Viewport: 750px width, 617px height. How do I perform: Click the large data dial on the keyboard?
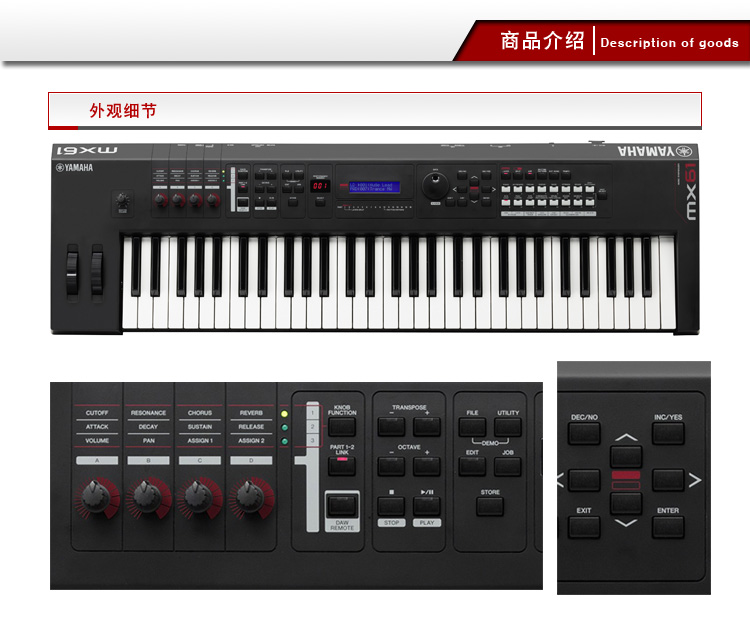coord(435,185)
